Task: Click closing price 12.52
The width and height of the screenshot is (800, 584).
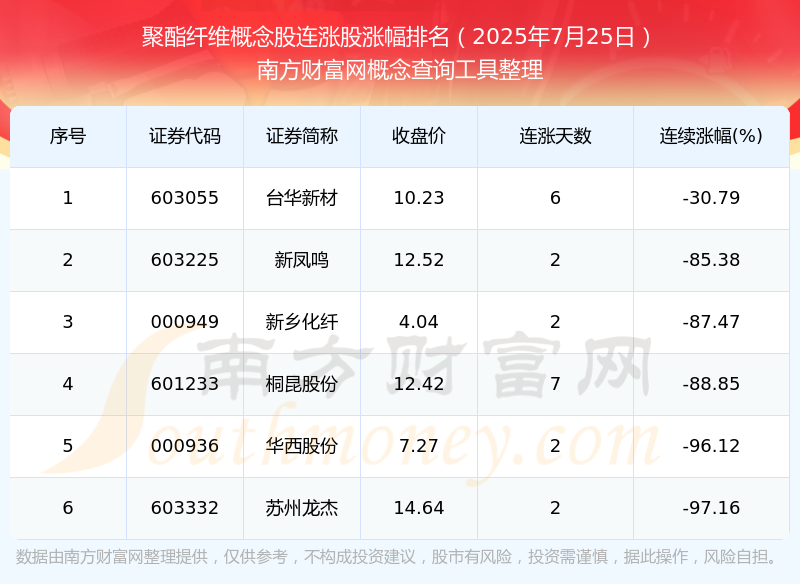Action: pos(419,260)
